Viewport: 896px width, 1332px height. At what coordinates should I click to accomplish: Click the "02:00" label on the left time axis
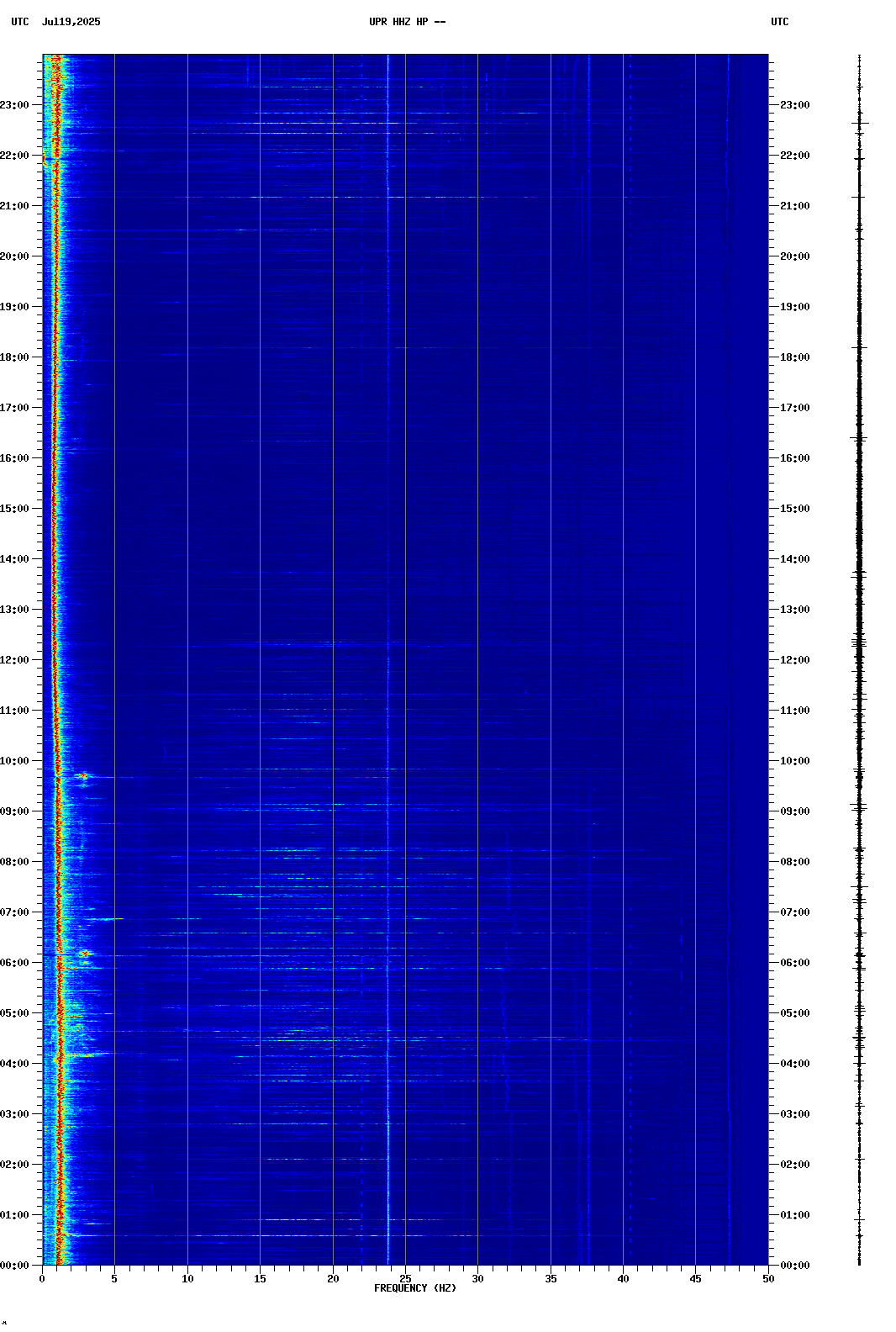click(x=14, y=1165)
